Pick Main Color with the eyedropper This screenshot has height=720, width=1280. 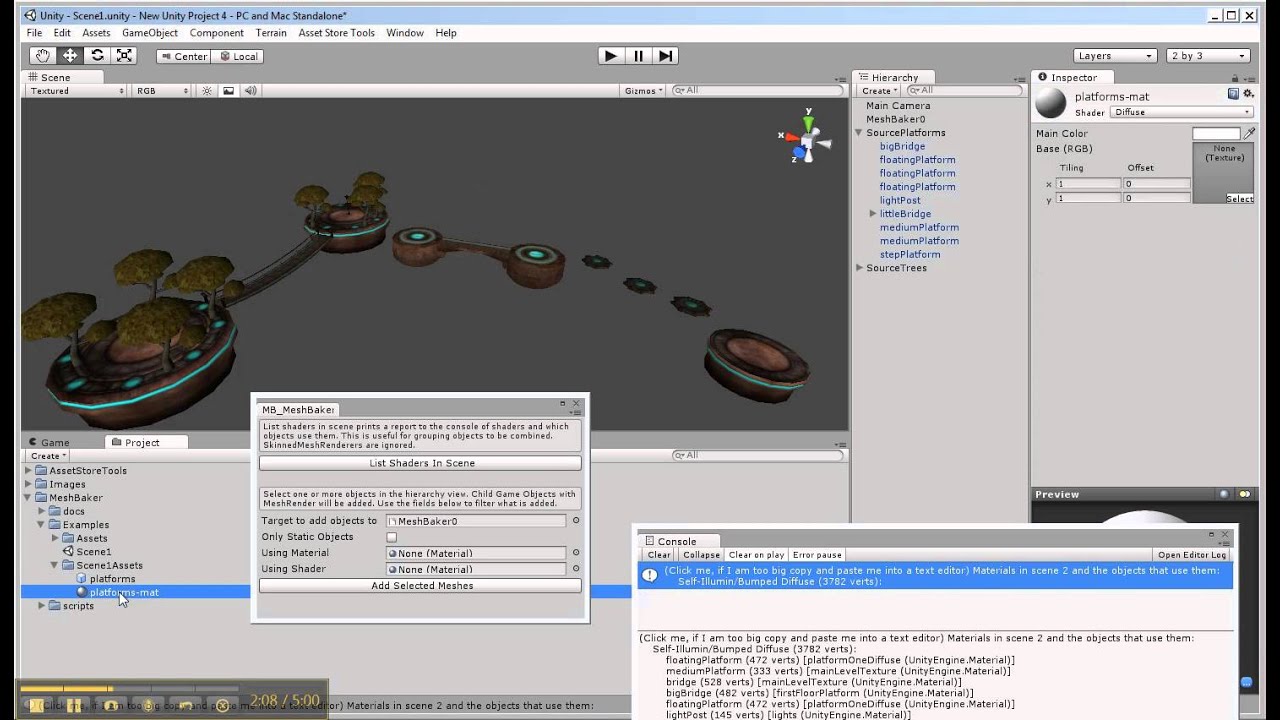tap(1249, 133)
